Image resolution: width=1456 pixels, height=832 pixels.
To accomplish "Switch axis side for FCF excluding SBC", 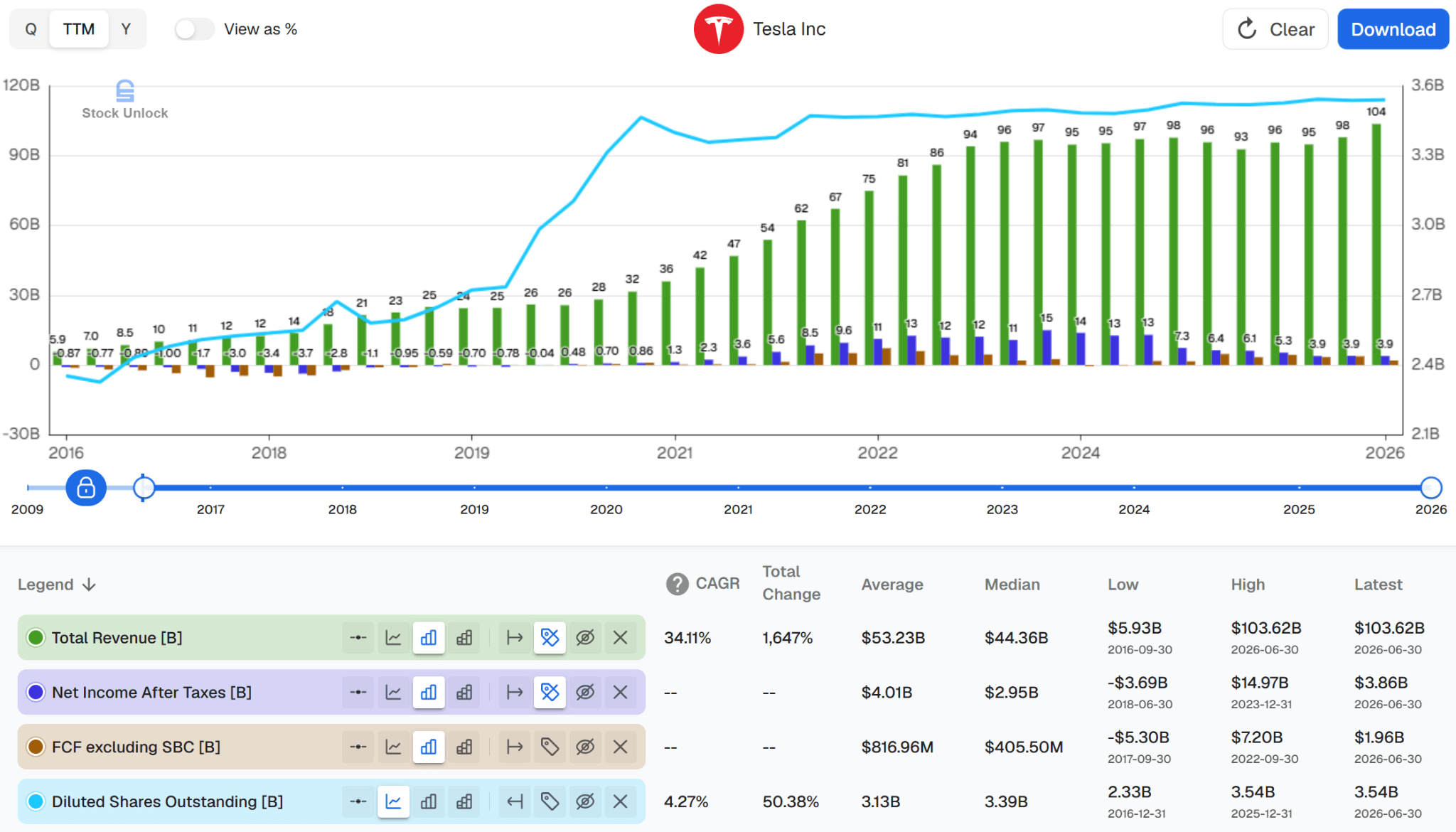I will [515, 747].
